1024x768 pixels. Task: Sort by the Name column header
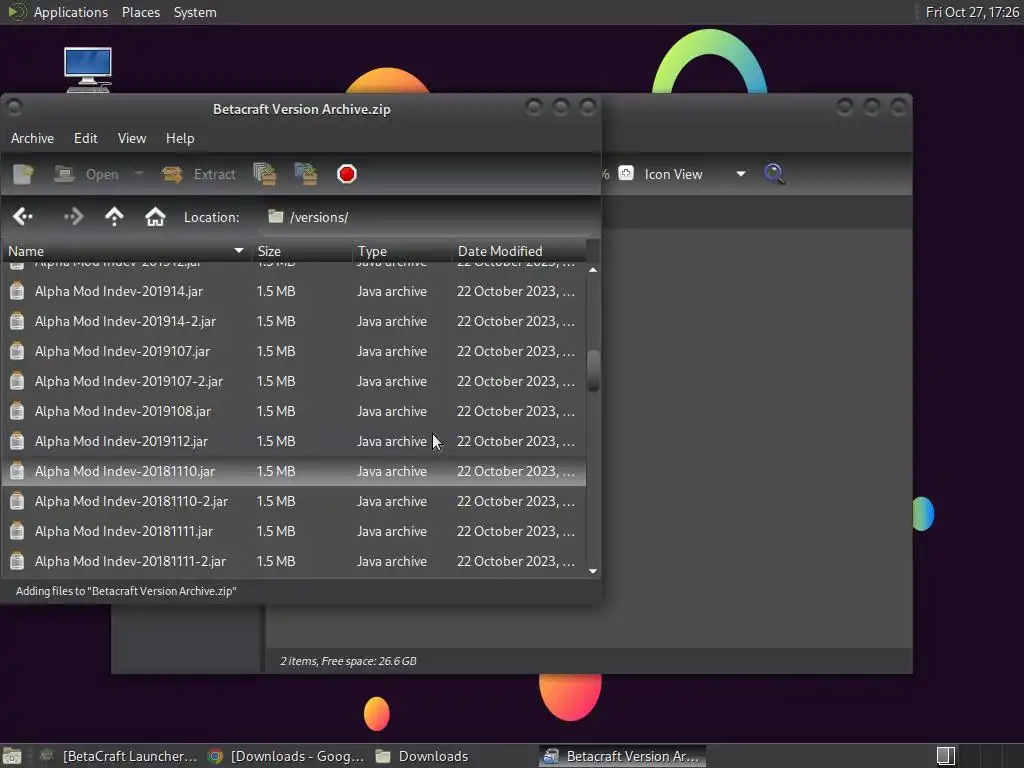(x=125, y=251)
